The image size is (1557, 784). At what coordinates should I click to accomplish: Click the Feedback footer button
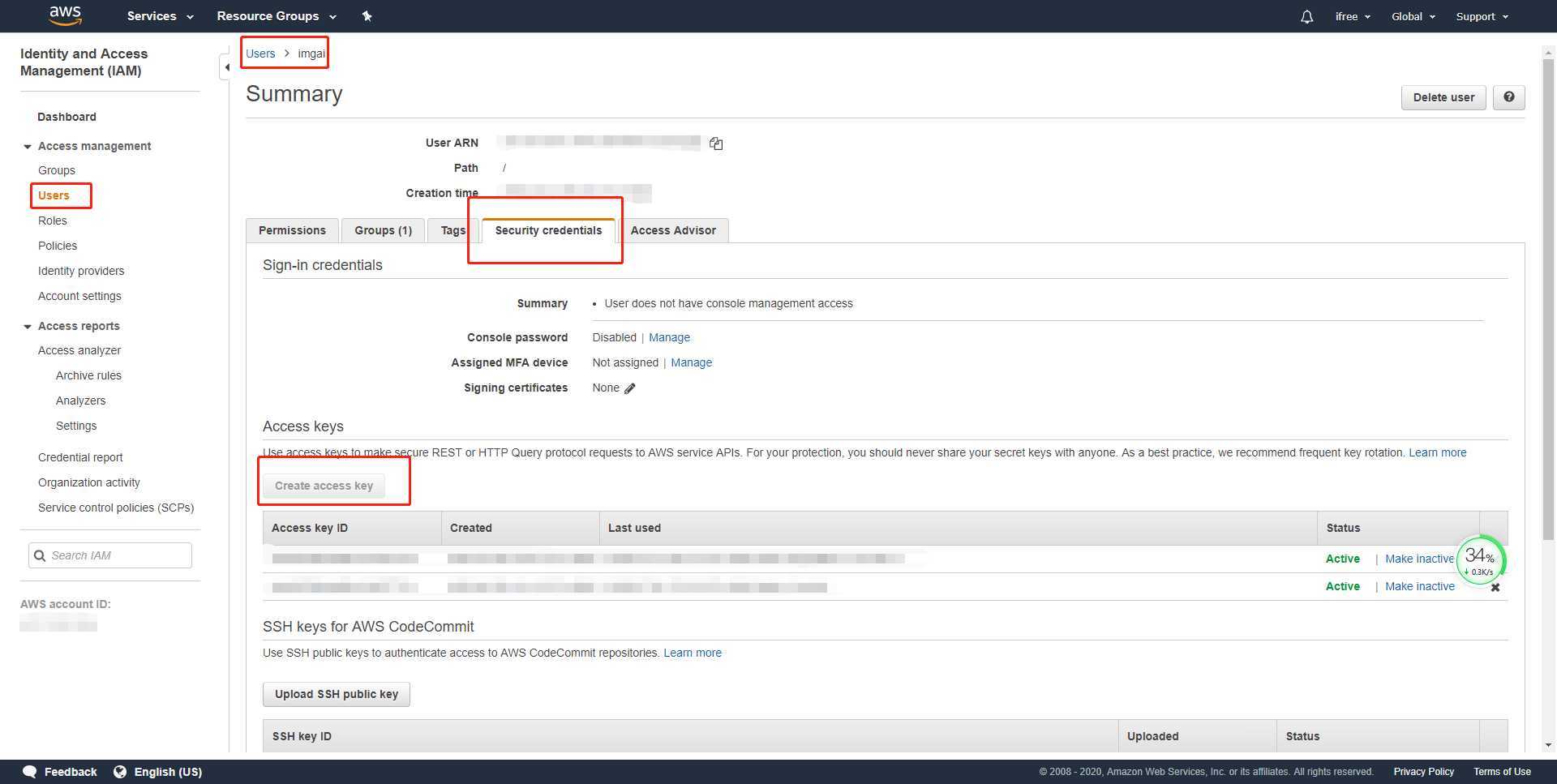[x=60, y=772]
